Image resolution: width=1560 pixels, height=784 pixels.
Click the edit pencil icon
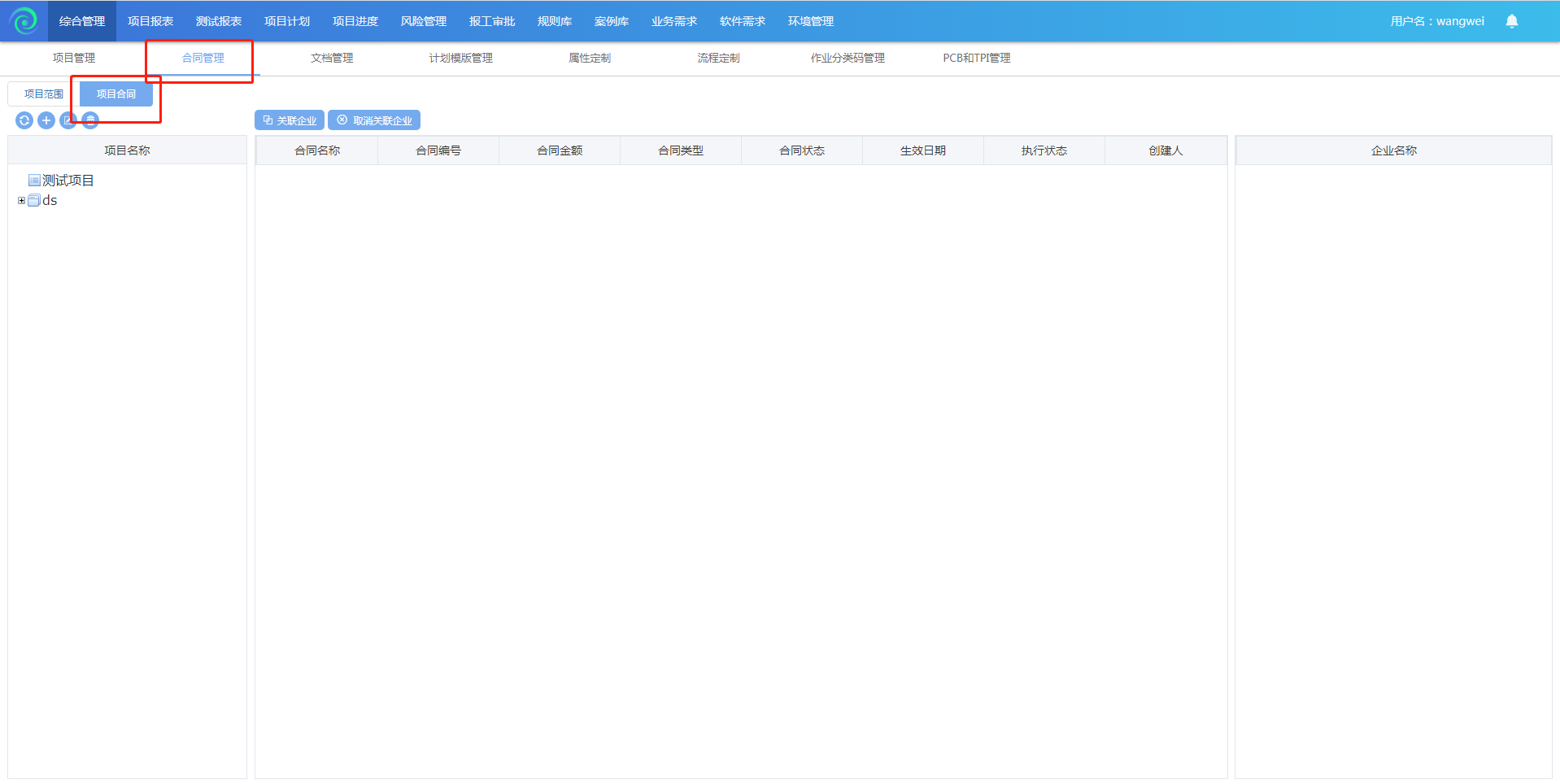(x=68, y=120)
